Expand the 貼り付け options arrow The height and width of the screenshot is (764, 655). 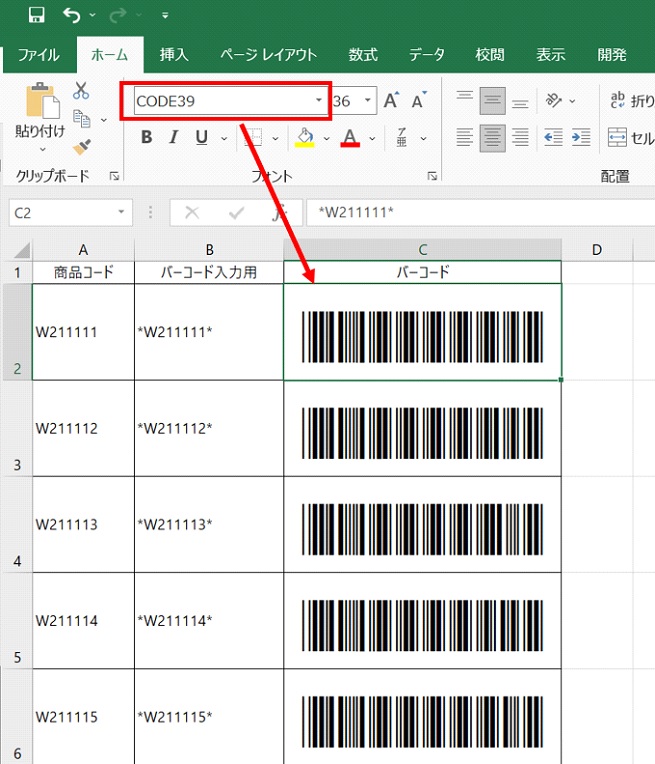(42, 149)
